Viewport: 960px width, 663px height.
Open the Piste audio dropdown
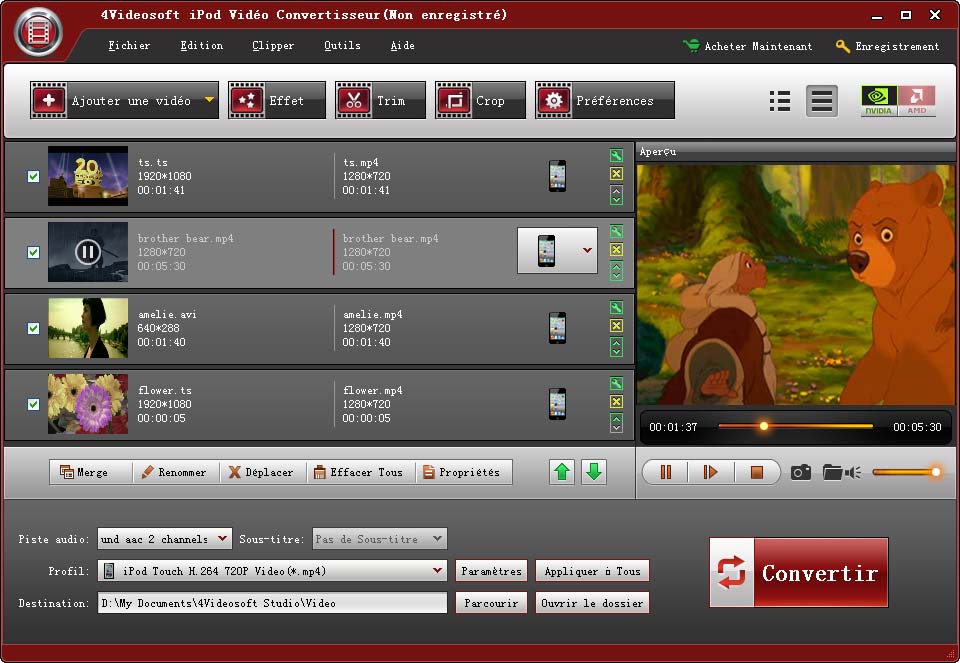pos(222,539)
